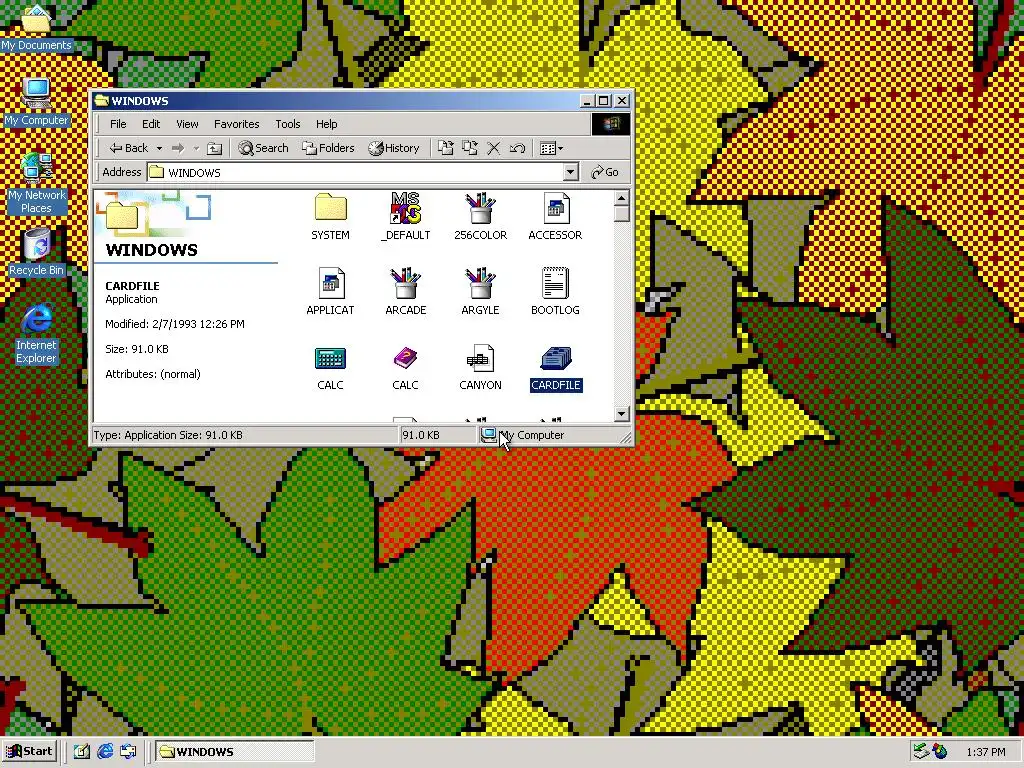
Task: Select the ARGYLE bitmap icon
Action: [481, 283]
